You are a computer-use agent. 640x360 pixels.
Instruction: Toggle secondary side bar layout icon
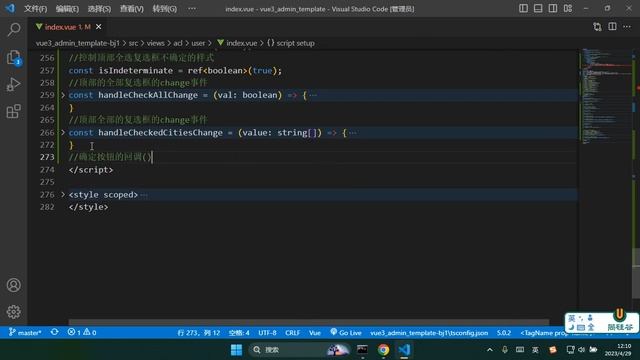pos(553,8)
